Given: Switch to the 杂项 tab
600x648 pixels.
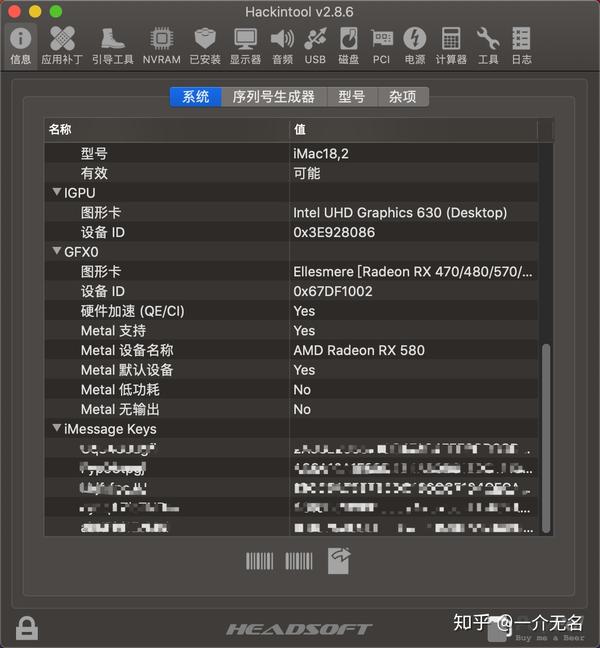Looking at the screenshot, I should point(402,97).
